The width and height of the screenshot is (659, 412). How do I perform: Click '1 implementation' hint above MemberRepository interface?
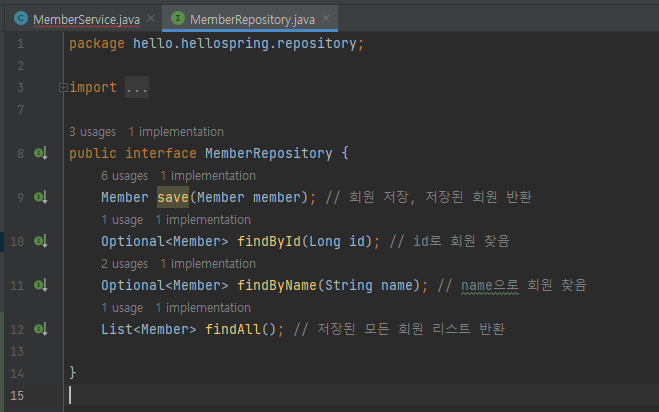pos(176,132)
